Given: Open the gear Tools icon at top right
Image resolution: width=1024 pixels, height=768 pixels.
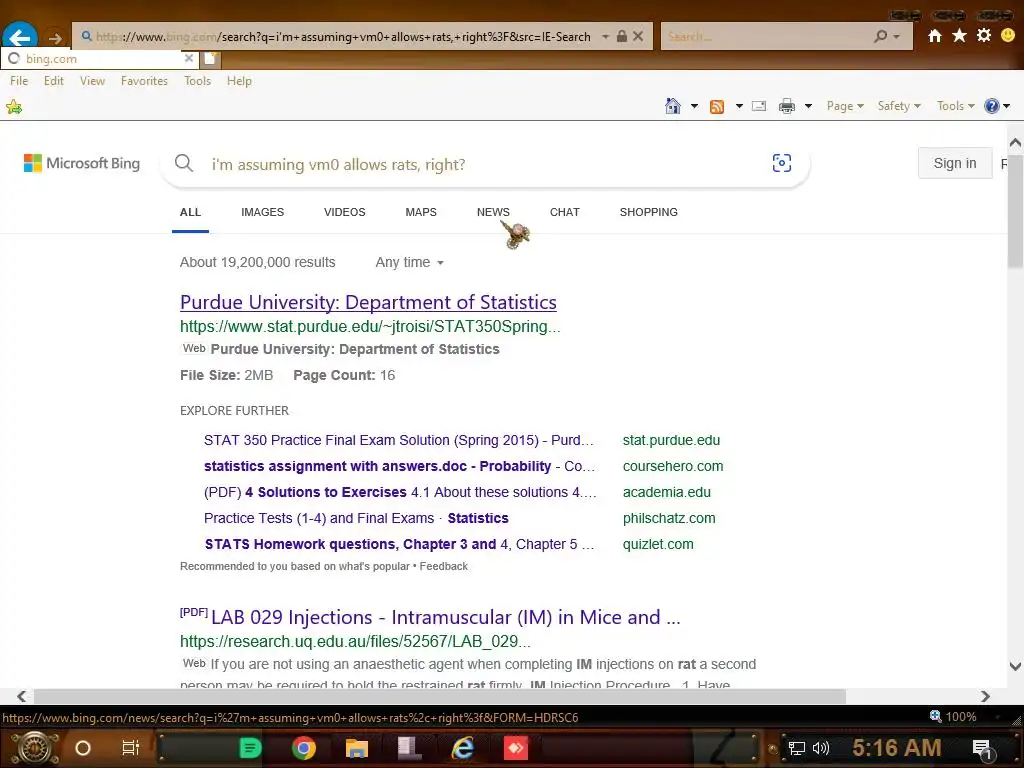Looking at the screenshot, I should [984, 35].
